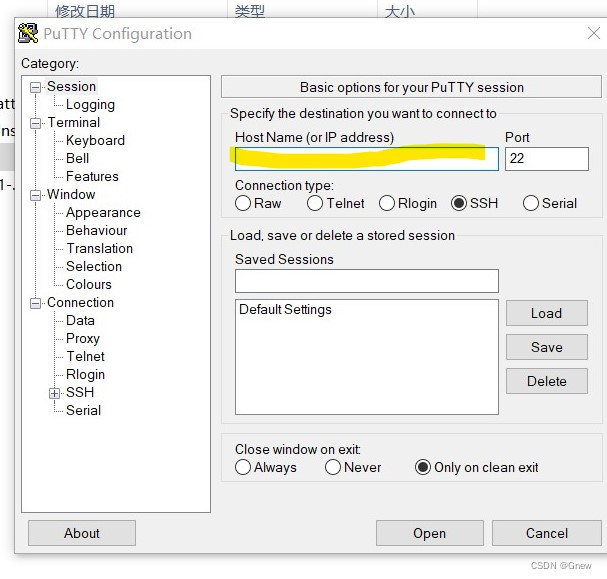Image resolution: width=607 pixels, height=579 pixels.
Task: Click the Load button
Action: tap(547, 313)
